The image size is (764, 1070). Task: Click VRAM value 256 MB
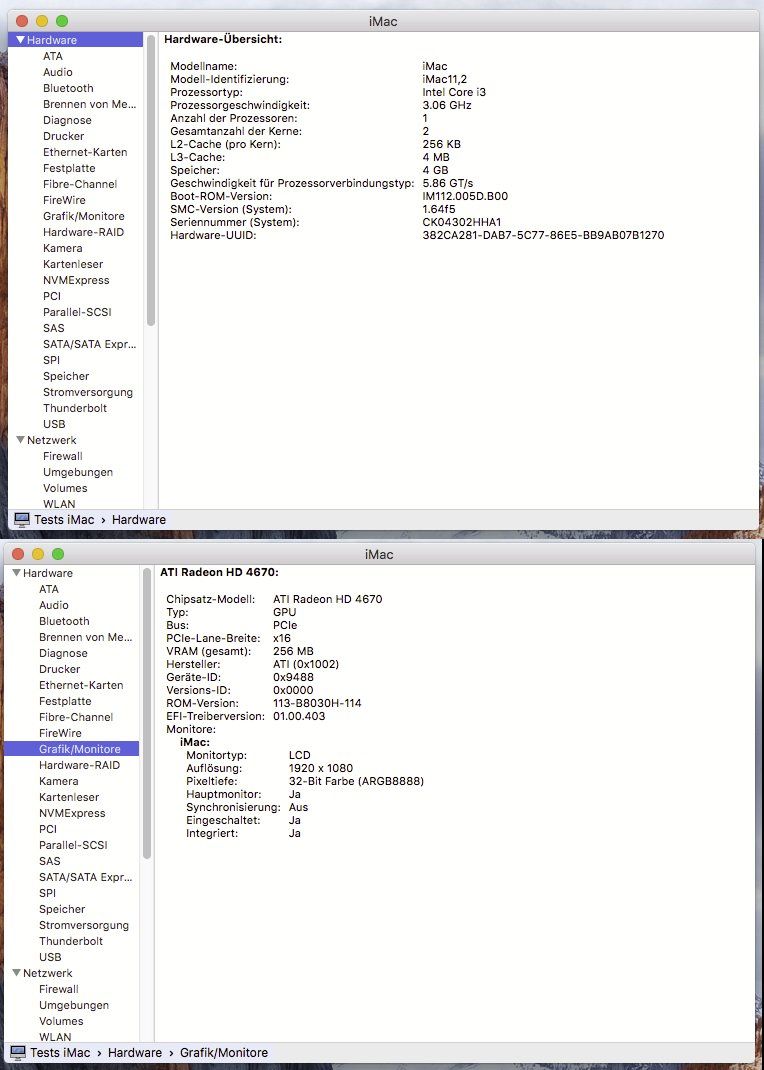click(x=293, y=651)
